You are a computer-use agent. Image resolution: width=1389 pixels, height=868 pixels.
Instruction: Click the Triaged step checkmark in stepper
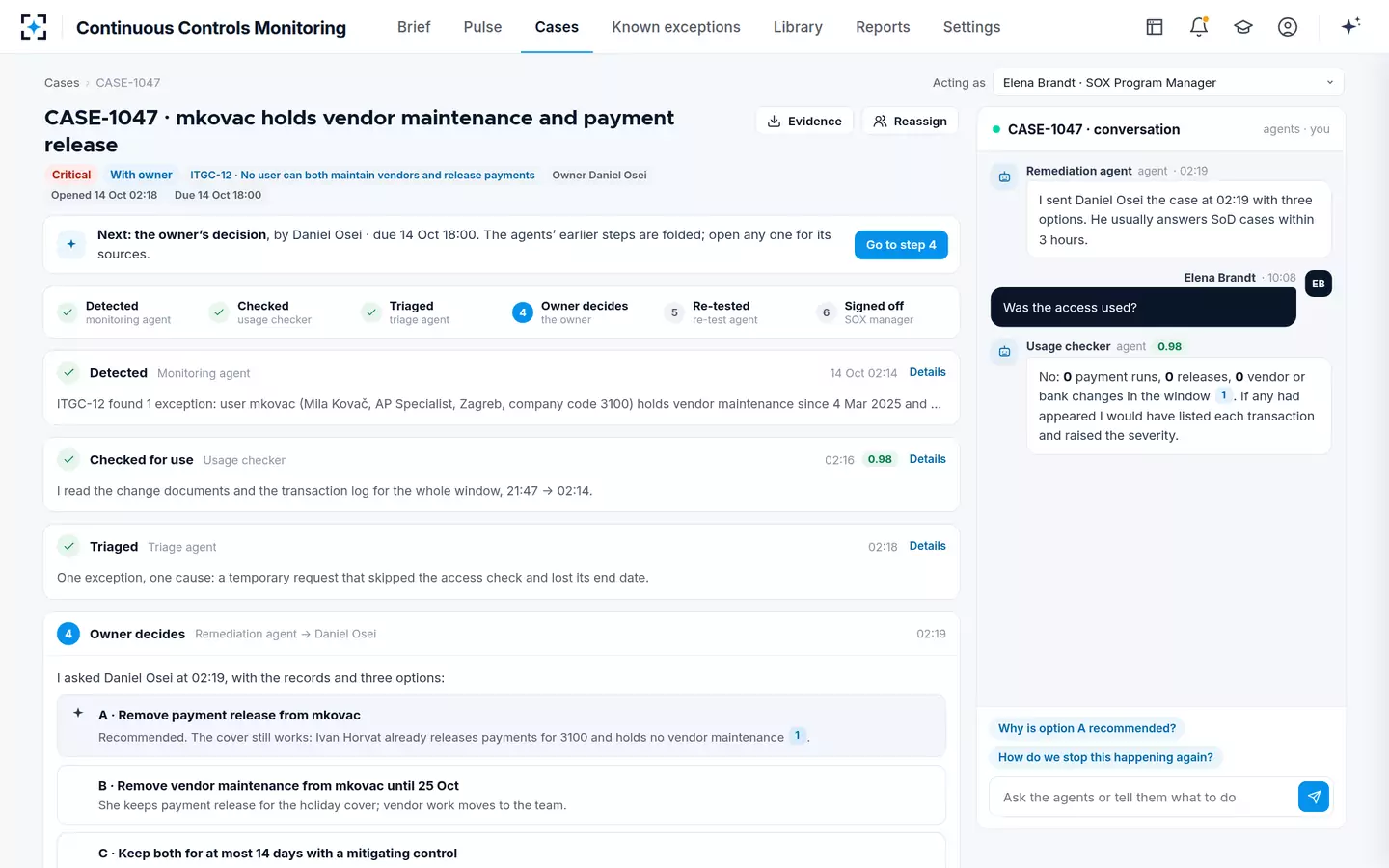(x=370, y=312)
